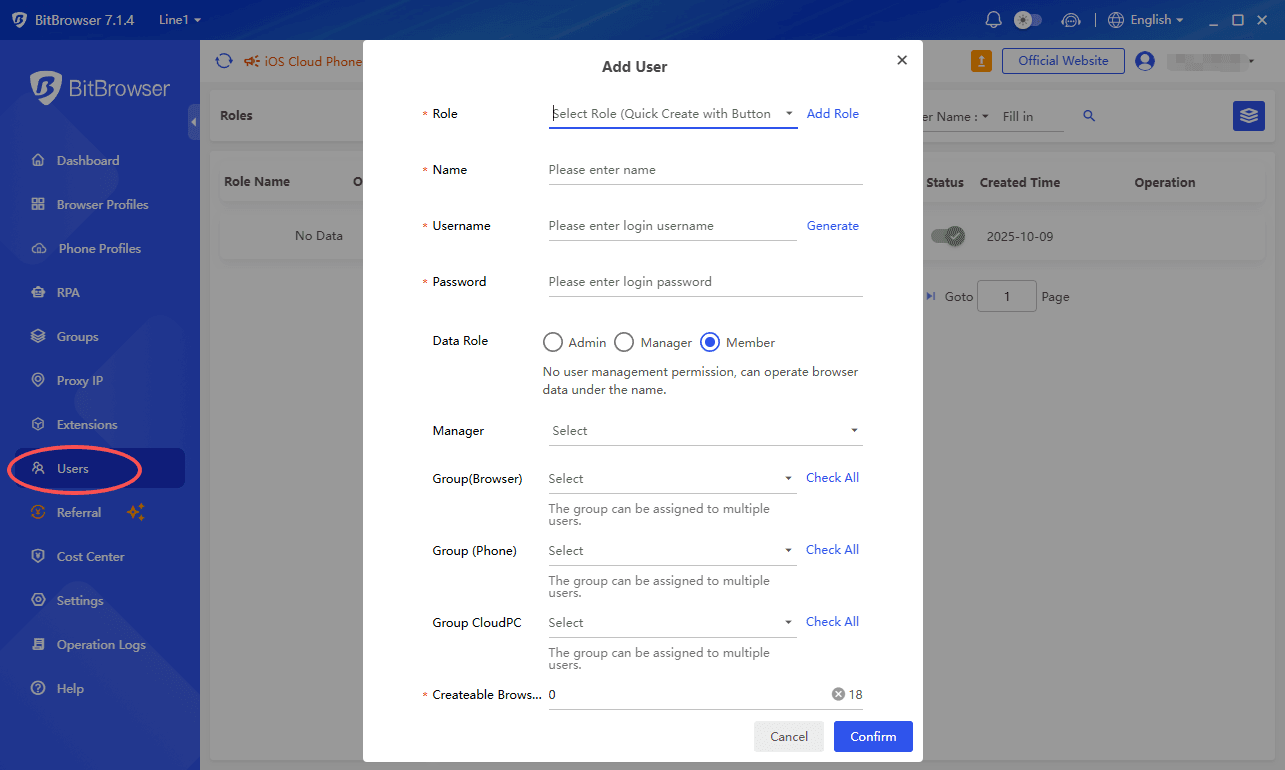The width and height of the screenshot is (1285, 770).
Task: Collapse the left sidebar handle
Action: [194, 121]
